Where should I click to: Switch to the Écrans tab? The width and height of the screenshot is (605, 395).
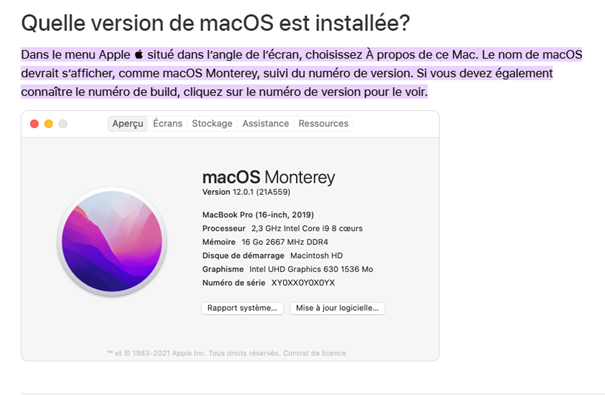(167, 124)
